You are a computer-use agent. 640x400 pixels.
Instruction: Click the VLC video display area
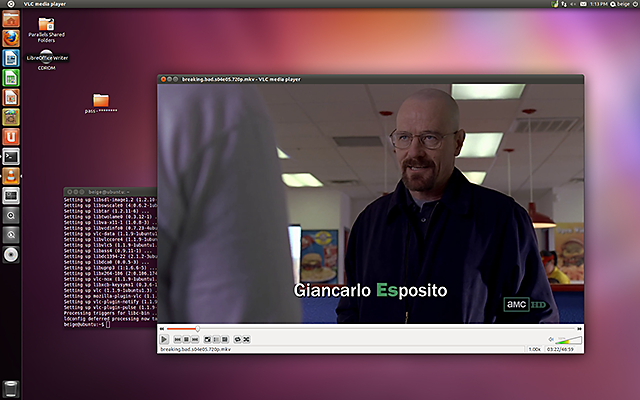pos(370,204)
